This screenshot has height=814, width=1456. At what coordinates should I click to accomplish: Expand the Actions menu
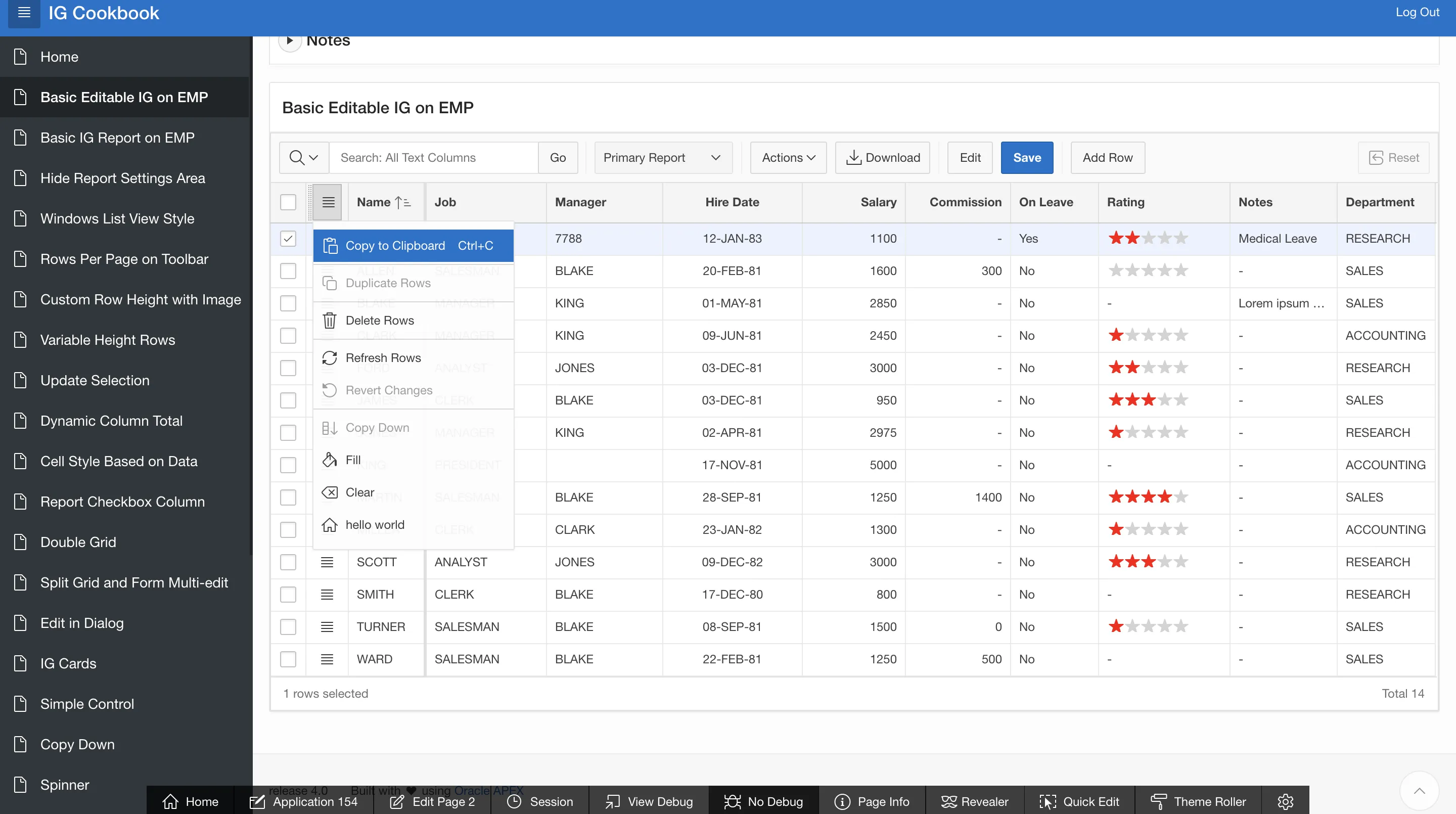coord(788,158)
